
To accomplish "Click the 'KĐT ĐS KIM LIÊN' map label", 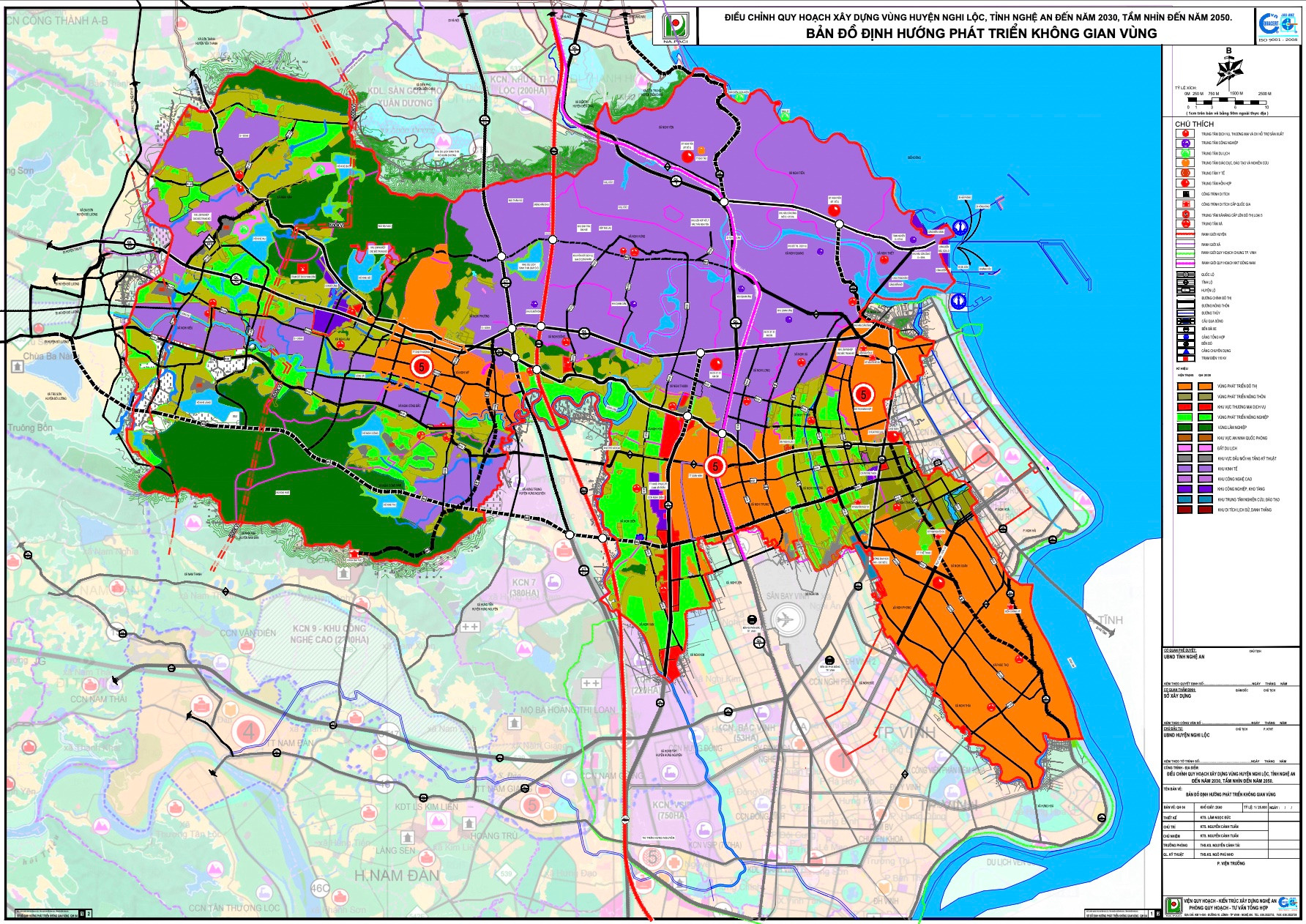I will click(427, 807).
